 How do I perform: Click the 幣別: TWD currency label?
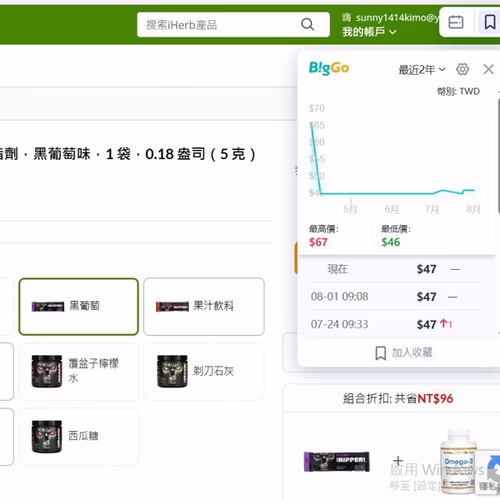tap(458, 91)
